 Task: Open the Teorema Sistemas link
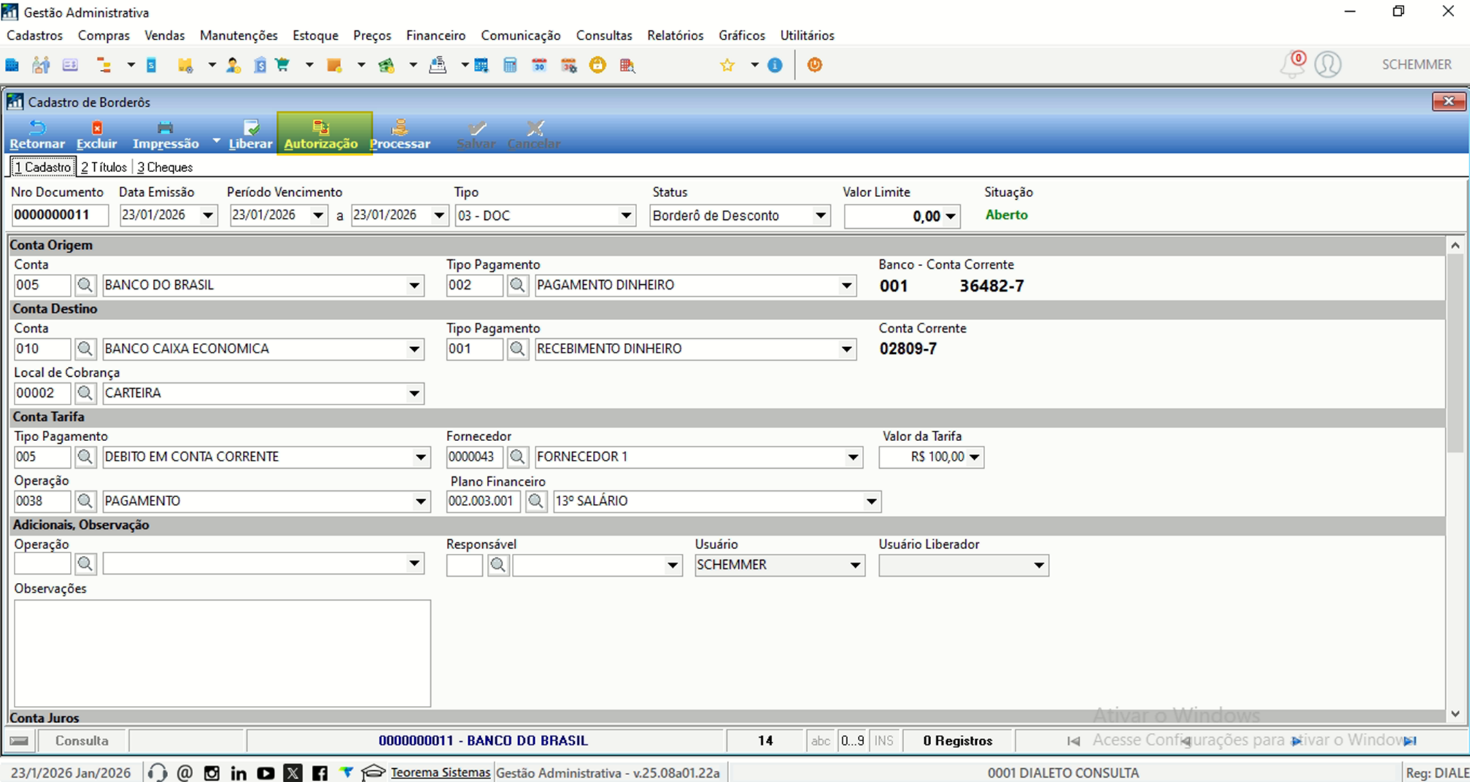tap(441, 772)
